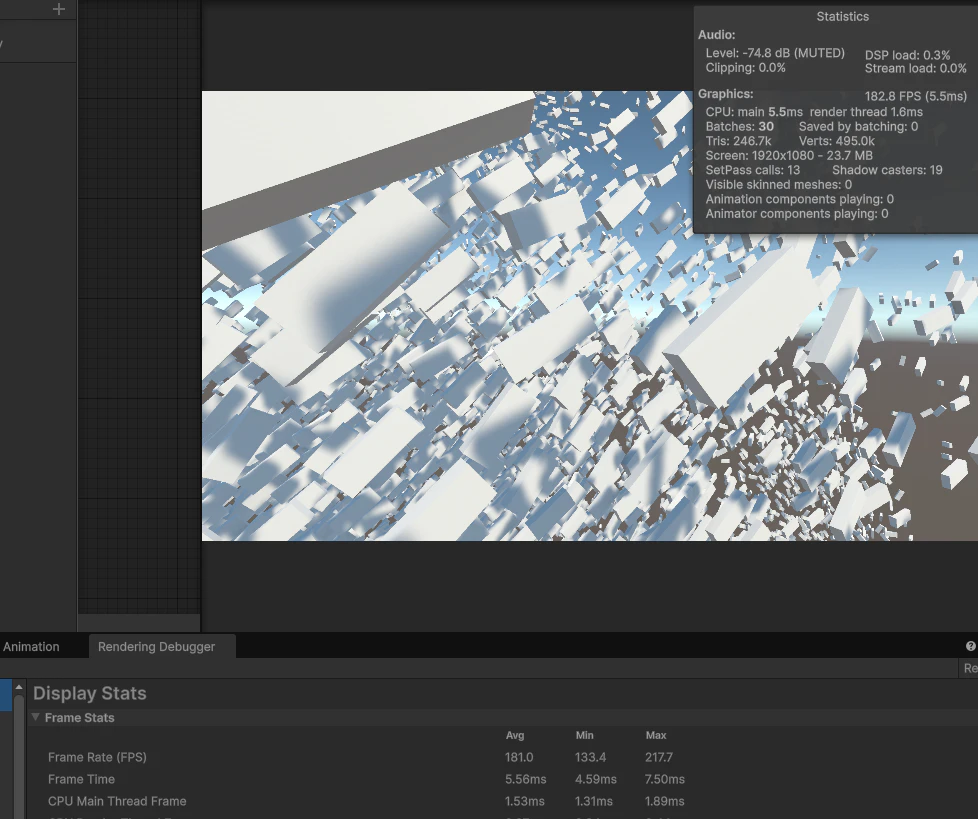Collapse the Frame Stats foldout triangle

pyautogui.click(x=36, y=717)
